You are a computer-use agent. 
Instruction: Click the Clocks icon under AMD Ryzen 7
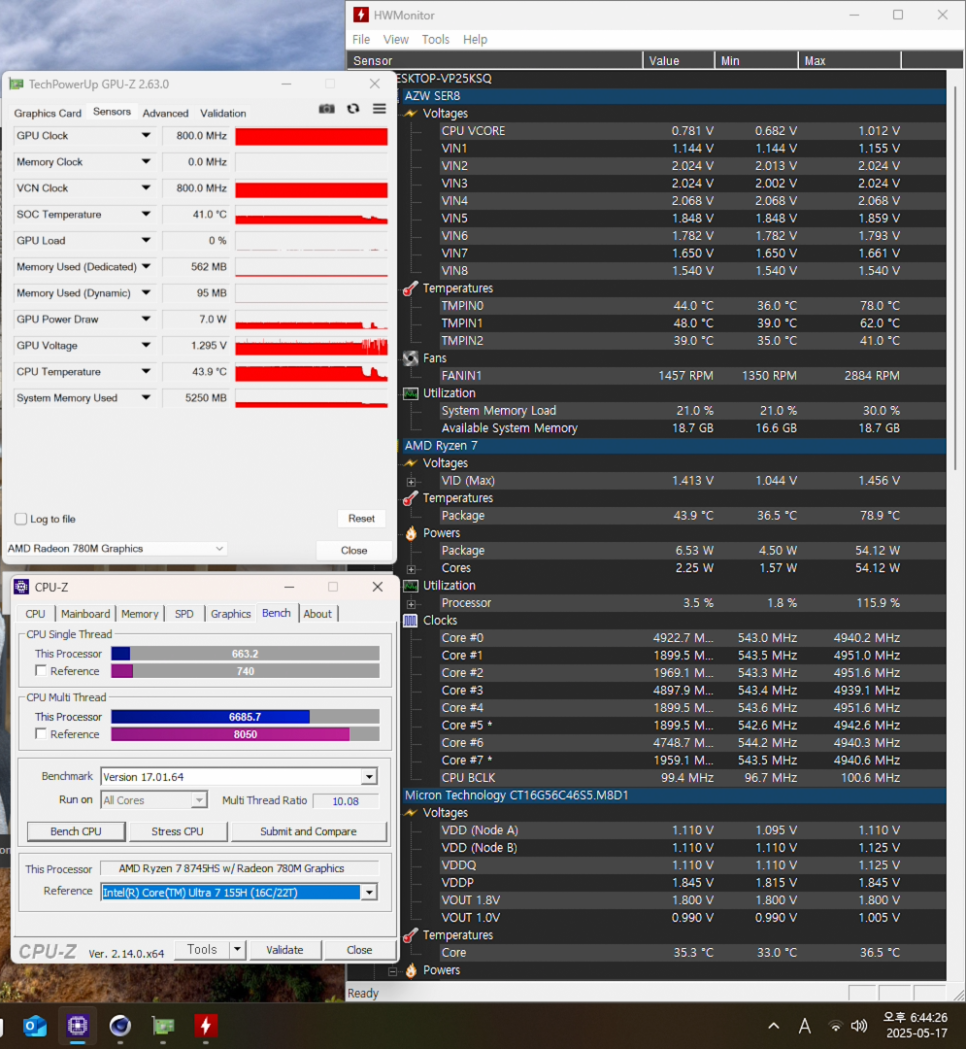pyautogui.click(x=411, y=621)
